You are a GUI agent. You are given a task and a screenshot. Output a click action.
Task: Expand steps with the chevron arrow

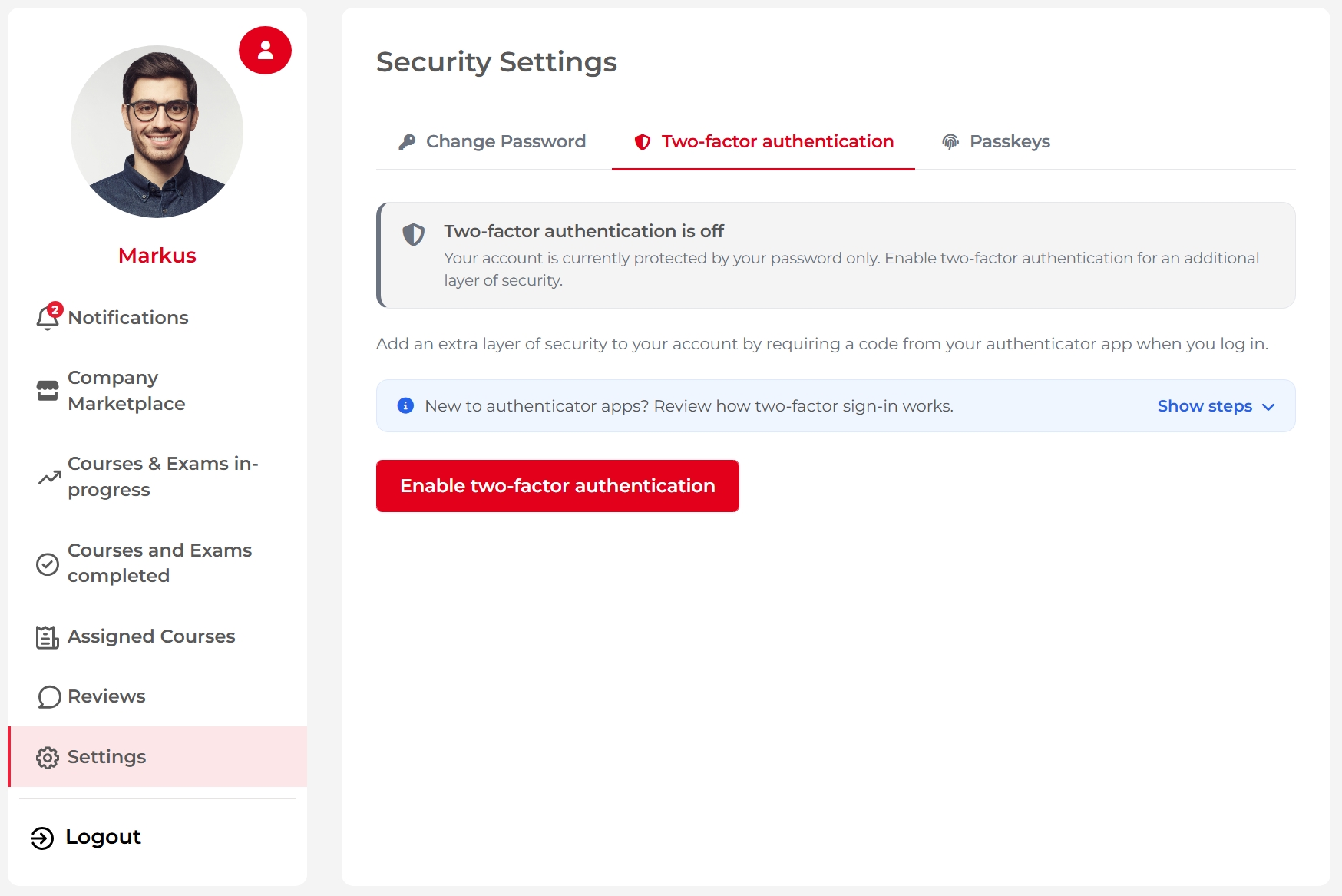(x=1268, y=407)
